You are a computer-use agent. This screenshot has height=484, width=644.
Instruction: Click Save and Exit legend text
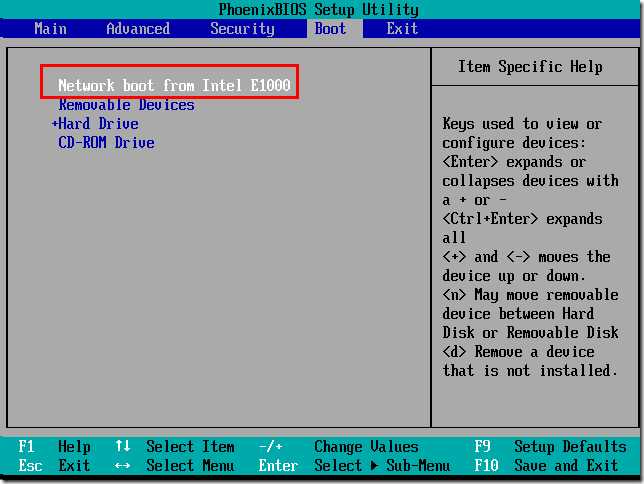[x=566, y=466]
